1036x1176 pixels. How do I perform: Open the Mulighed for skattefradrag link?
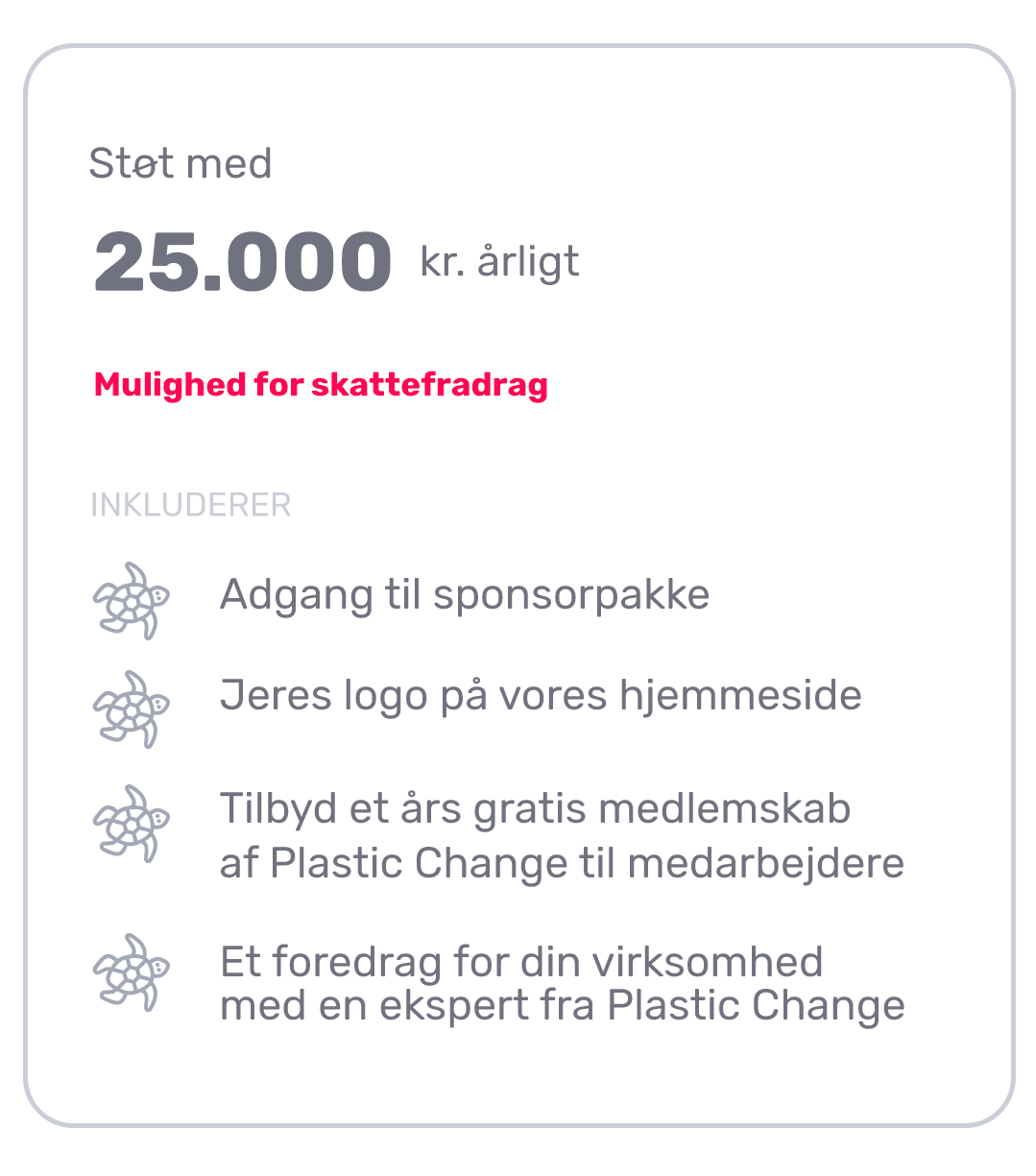click(321, 384)
